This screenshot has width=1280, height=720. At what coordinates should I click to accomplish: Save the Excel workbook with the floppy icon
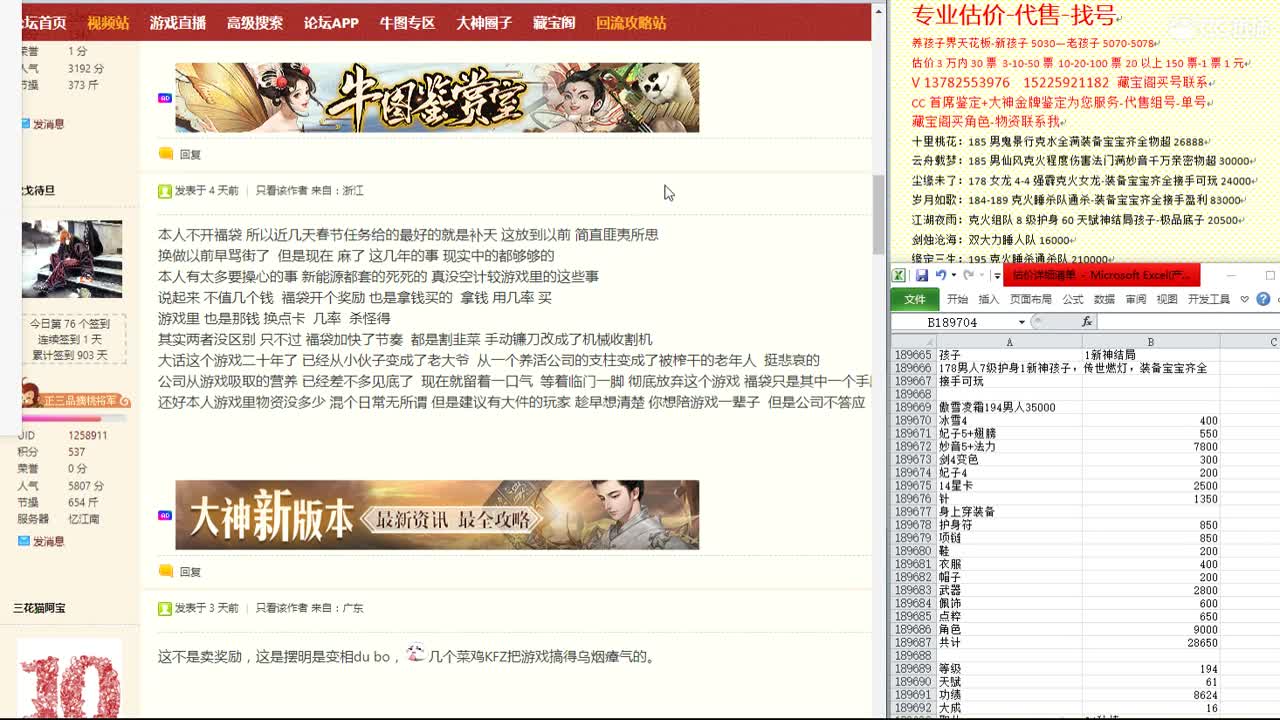[x=921, y=275]
